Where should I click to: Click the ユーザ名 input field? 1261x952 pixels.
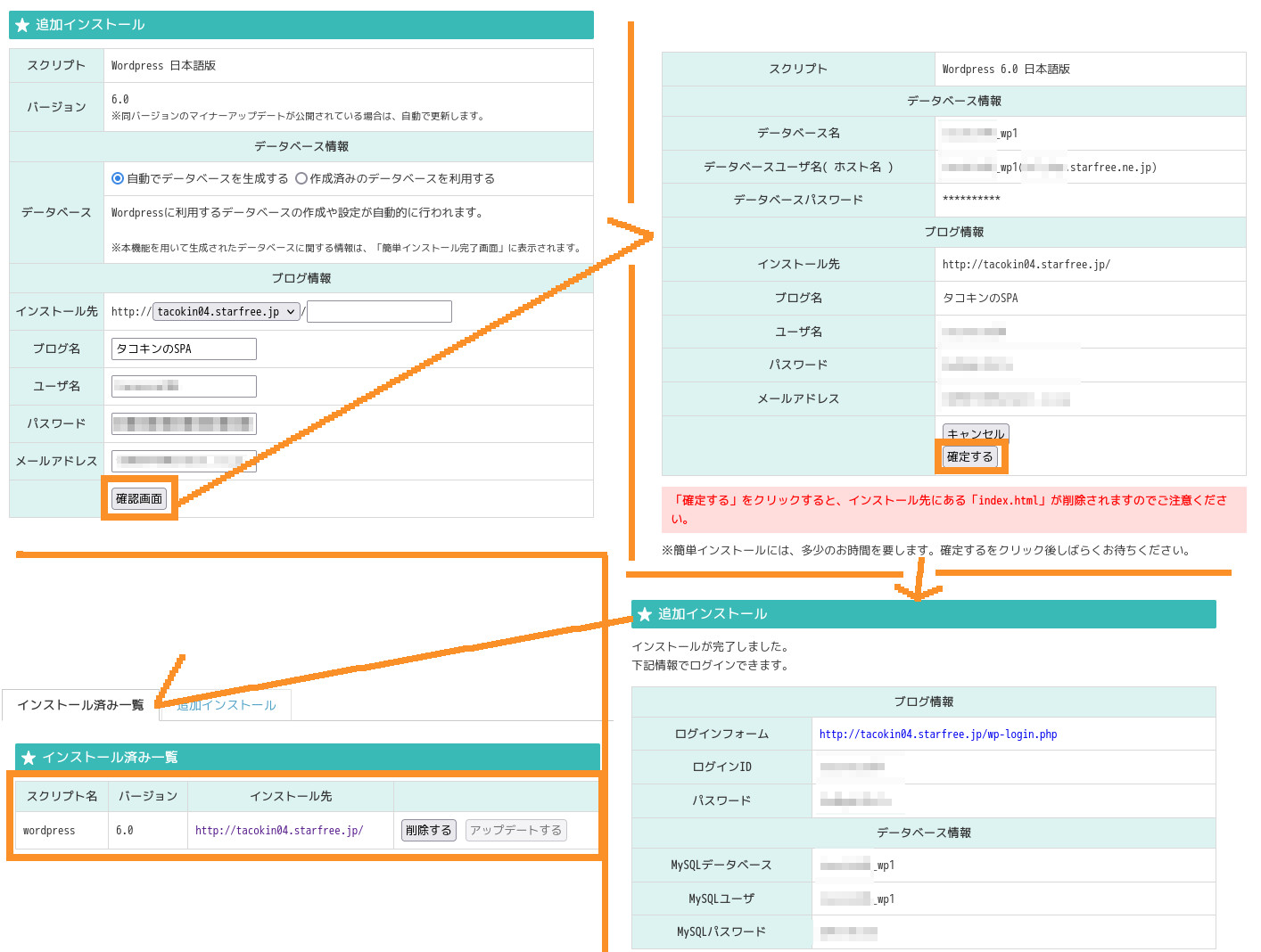[x=184, y=386]
